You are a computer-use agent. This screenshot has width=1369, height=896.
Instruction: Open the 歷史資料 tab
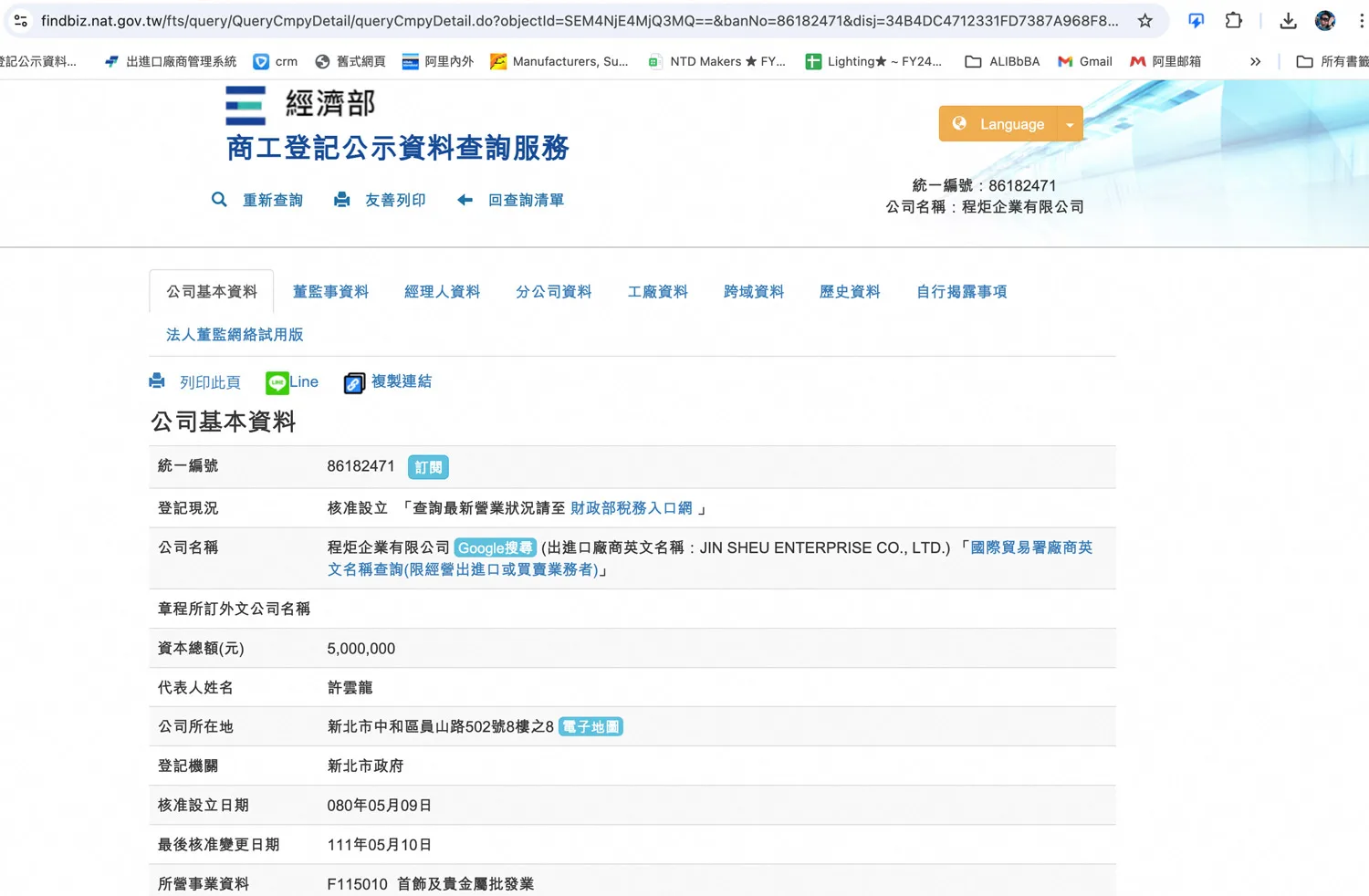click(850, 292)
